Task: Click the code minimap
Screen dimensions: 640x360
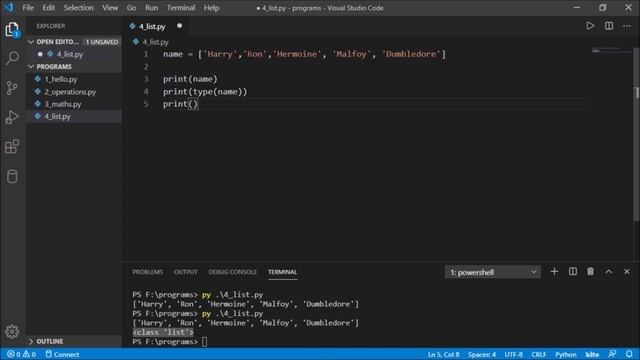Action: 611,50
